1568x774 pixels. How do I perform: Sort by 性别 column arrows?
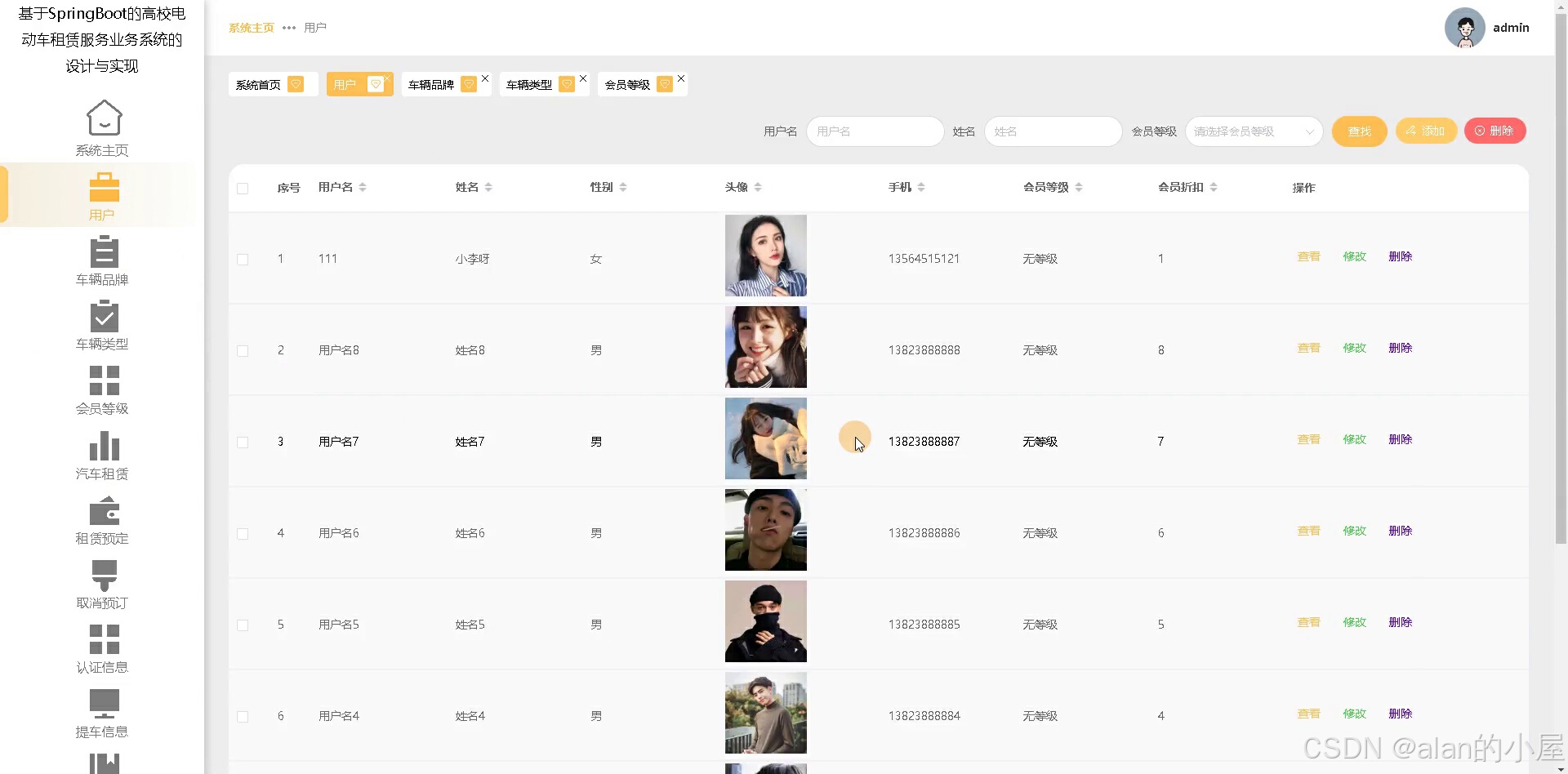(x=623, y=187)
